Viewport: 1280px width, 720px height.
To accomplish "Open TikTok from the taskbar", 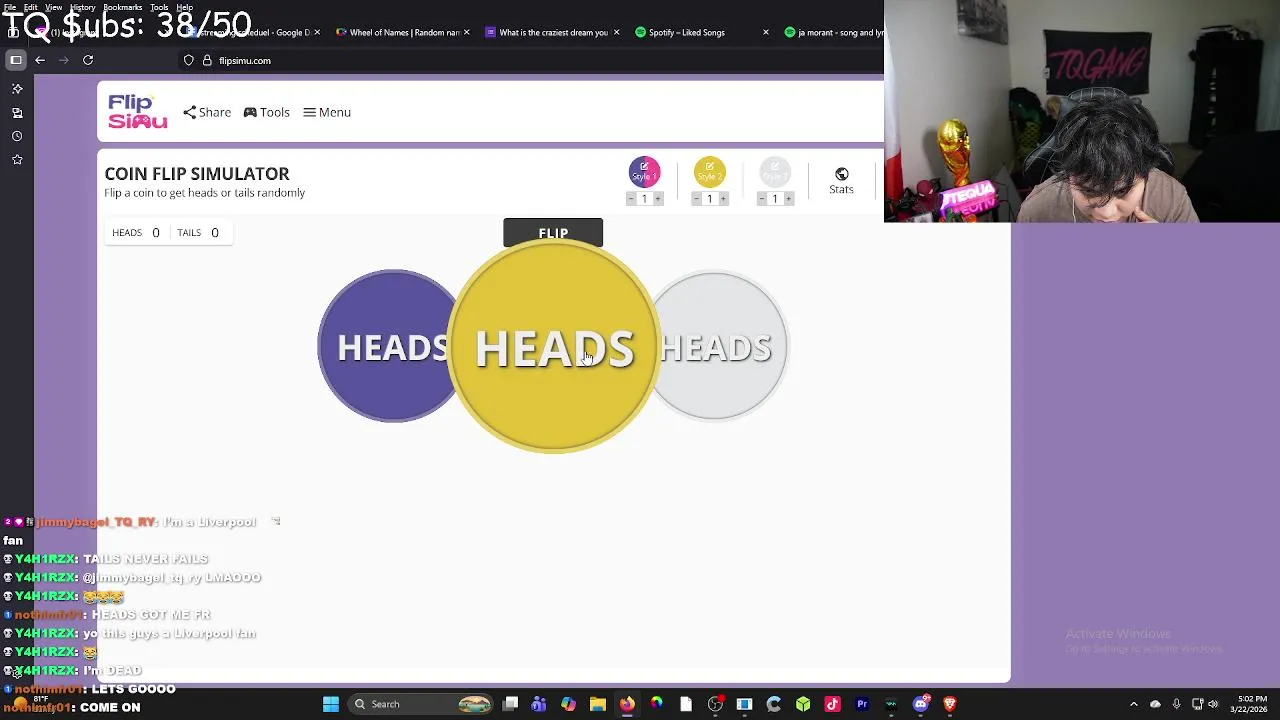I will coord(832,704).
